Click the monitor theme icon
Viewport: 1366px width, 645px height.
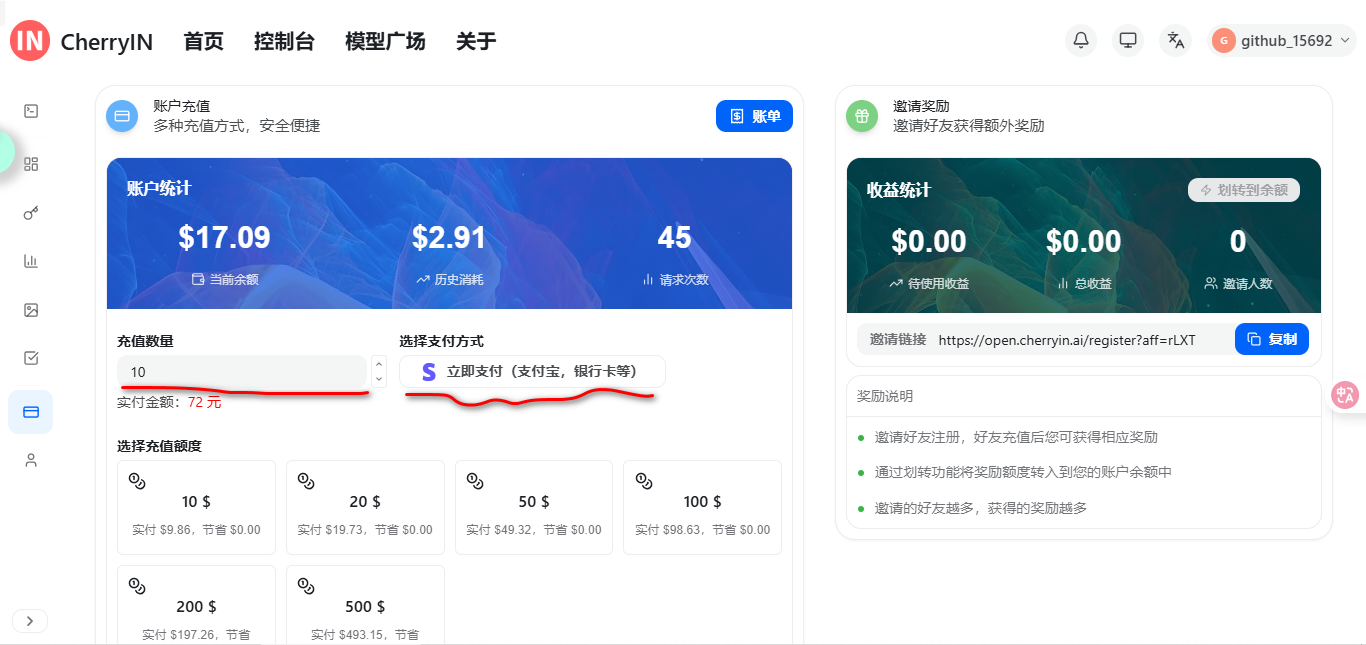click(1128, 40)
